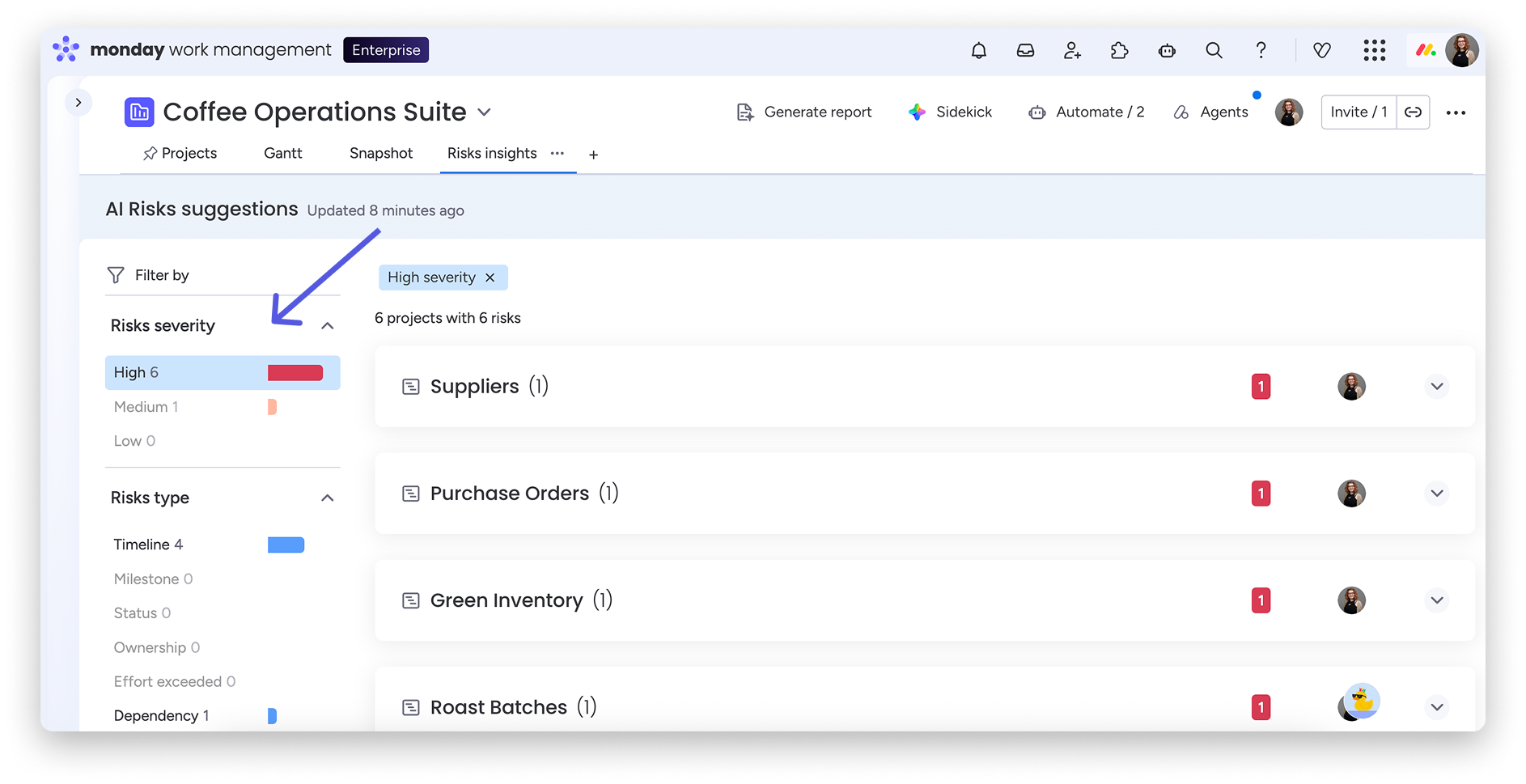
Task: Click the Roast Batches project icon
Action: pyautogui.click(x=411, y=708)
